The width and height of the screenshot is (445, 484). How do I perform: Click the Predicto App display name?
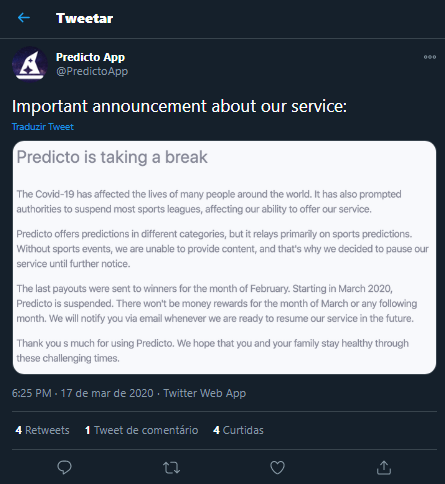90,57
